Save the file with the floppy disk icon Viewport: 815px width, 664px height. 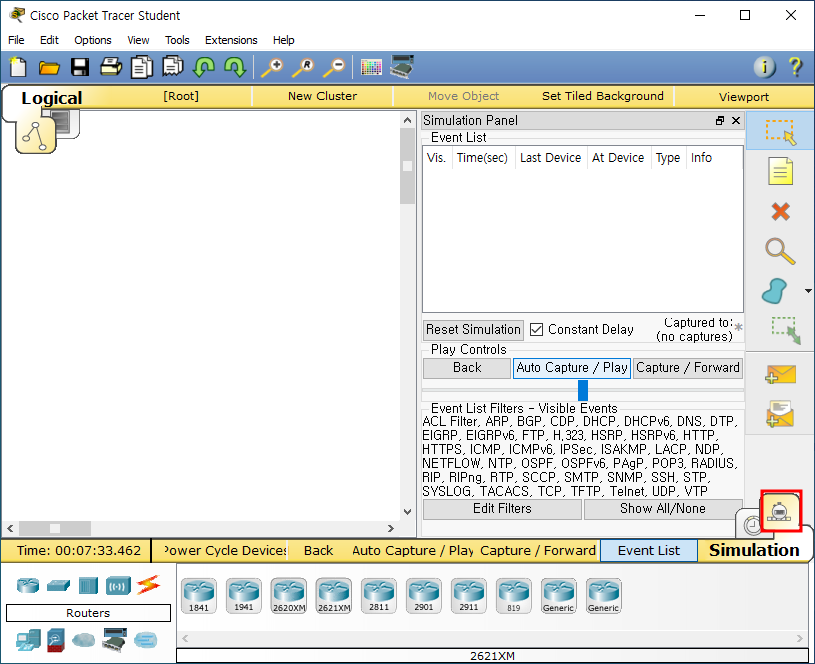tap(80, 67)
